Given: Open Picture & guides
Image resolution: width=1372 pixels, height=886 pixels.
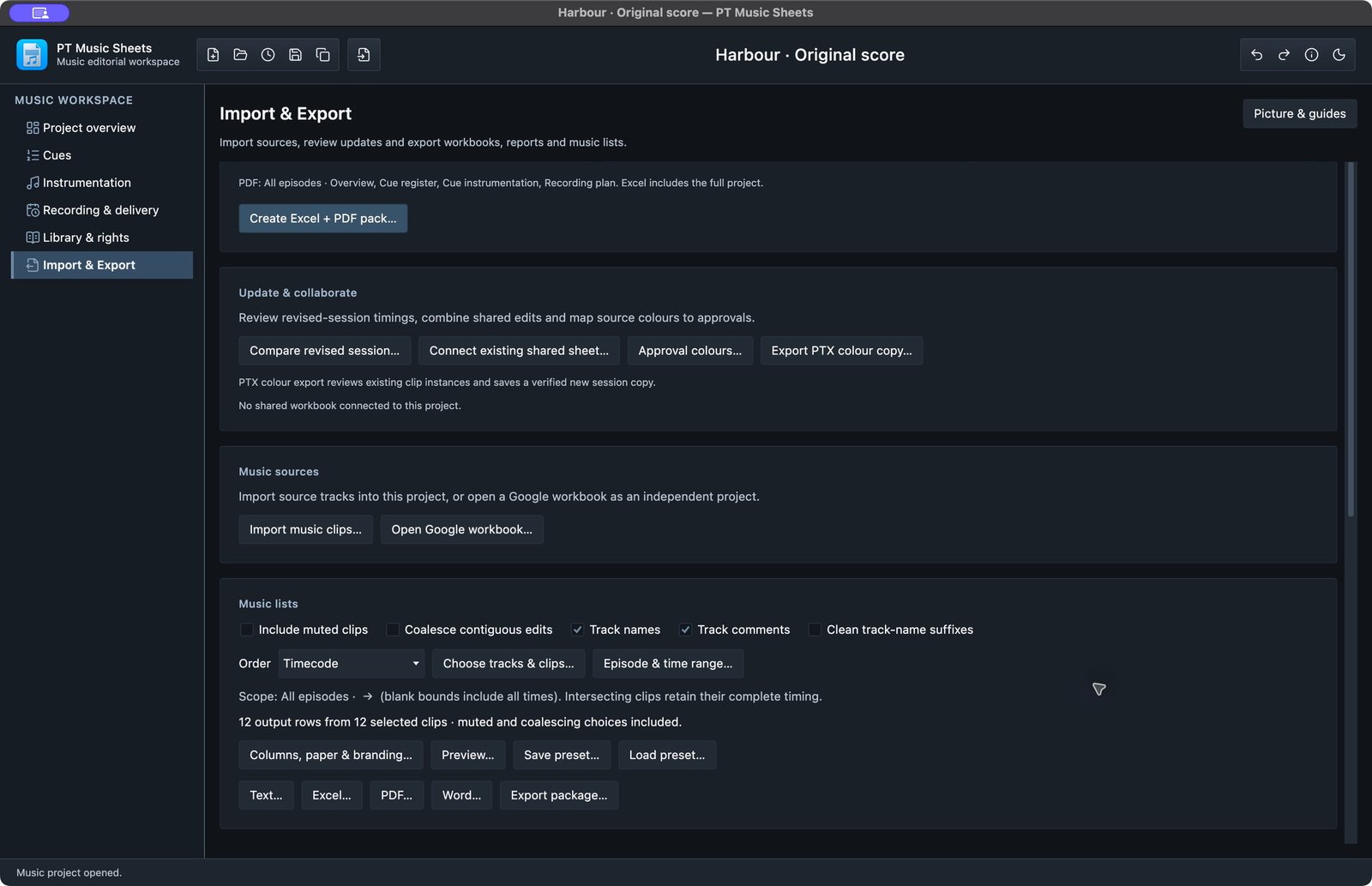Looking at the screenshot, I should coord(1300,114).
